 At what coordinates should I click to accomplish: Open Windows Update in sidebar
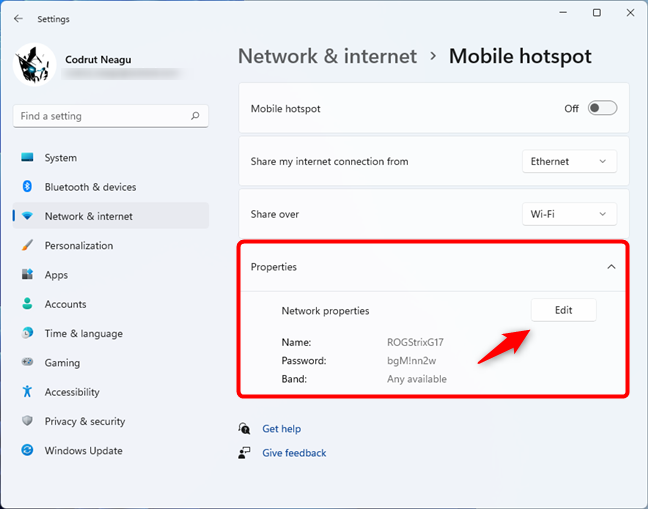tap(110, 450)
